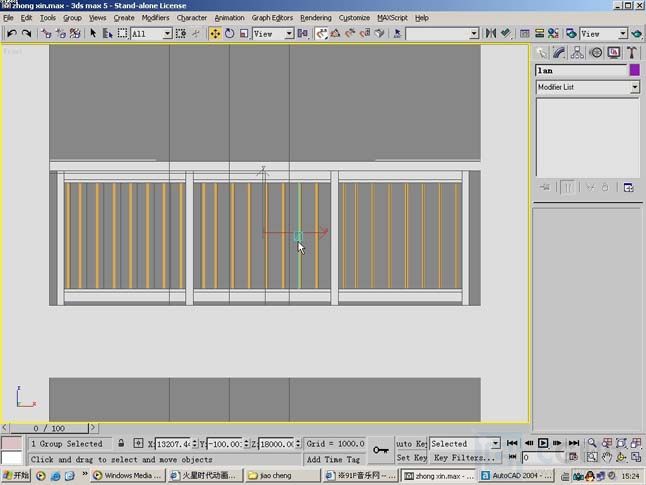Open the Render Scene dialog icon
Screen dimensions: 646x485
tap(571, 33)
